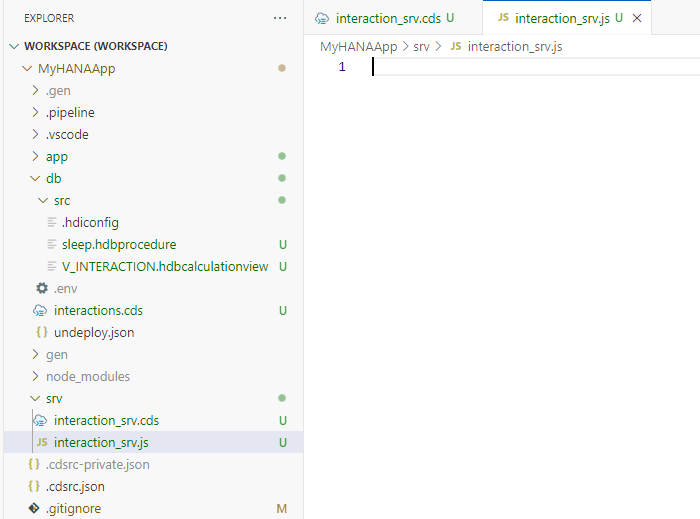
Task: Click the V_INTERACTION.hdbcalculationview file icon
Action: 52,266
